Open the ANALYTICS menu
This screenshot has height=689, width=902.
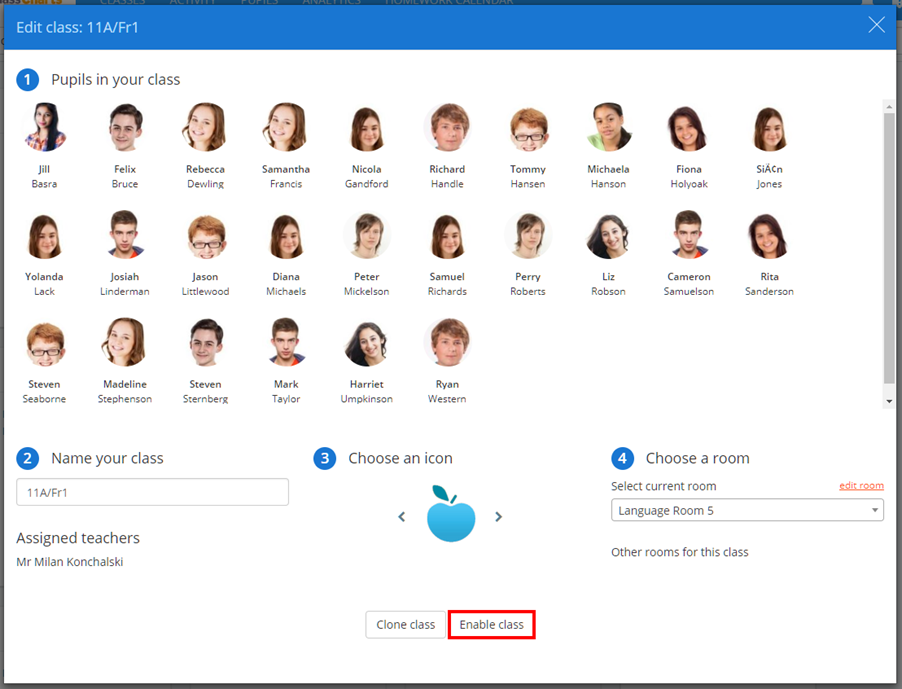[x=330, y=3]
